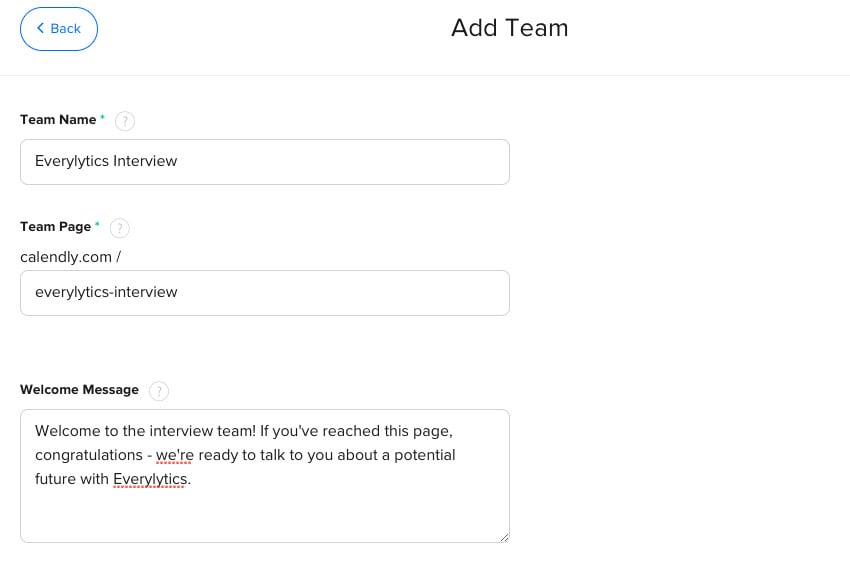The height and width of the screenshot is (575, 850).
Task: Click the calendly.com / URL prefix text
Action: click(70, 257)
